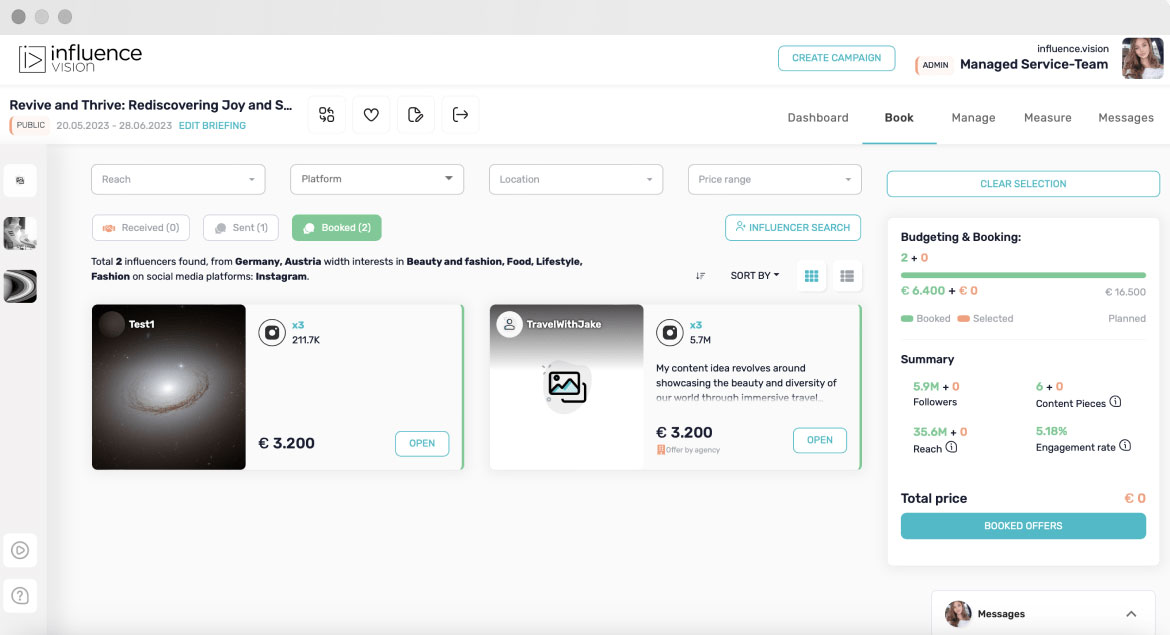Open the Platform dropdown

(377, 179)
